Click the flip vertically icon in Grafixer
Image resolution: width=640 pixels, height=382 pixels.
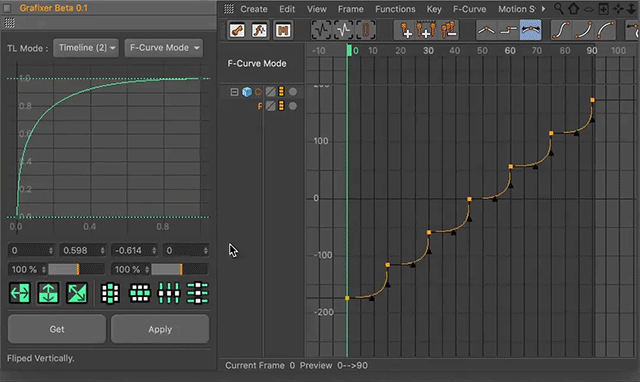click(48, 293)
